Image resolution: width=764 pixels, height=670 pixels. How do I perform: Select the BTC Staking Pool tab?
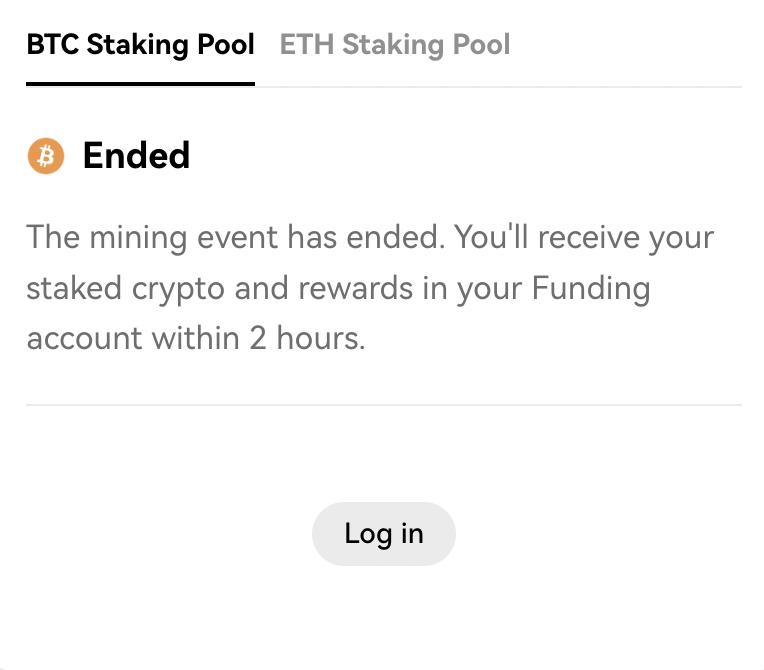(140, 45)
